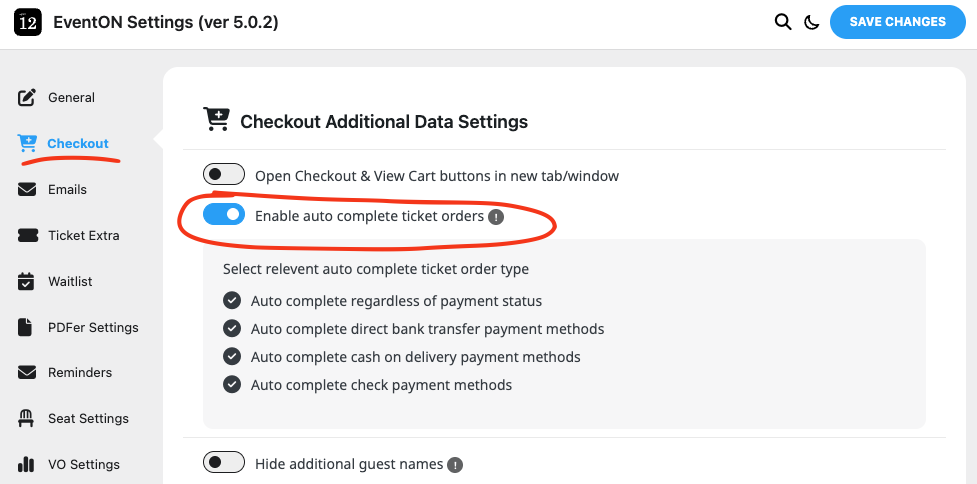This screenshot has width=977, height=484.
Task: Switch to the Reminders settings tab
Action: click(79, 373)
